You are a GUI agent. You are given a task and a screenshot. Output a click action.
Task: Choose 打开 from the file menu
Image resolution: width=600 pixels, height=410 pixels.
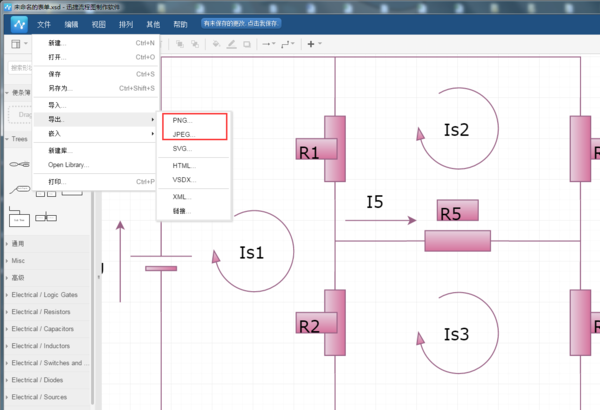(95, 57)
